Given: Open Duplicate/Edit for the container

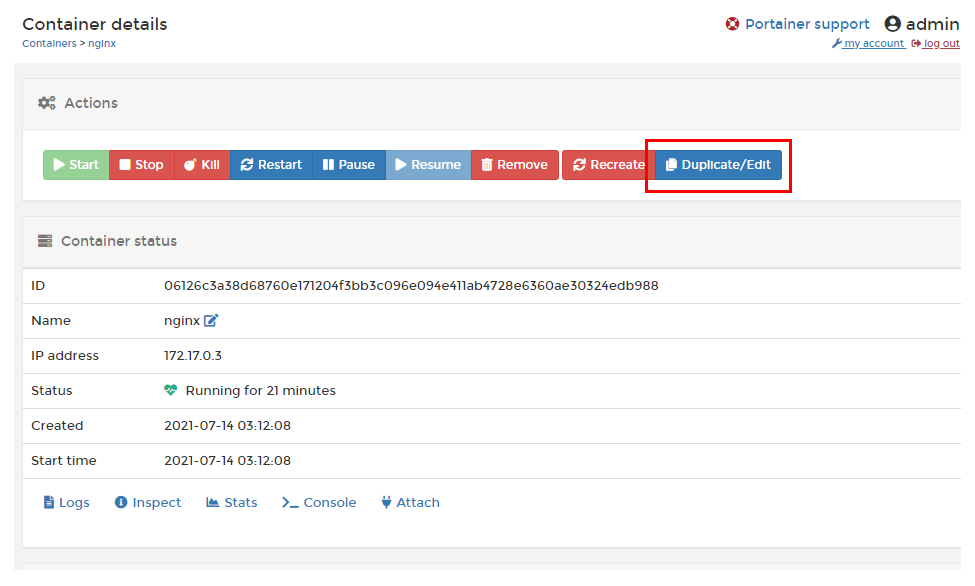Looking at the screenshot, I should [718, 165].
